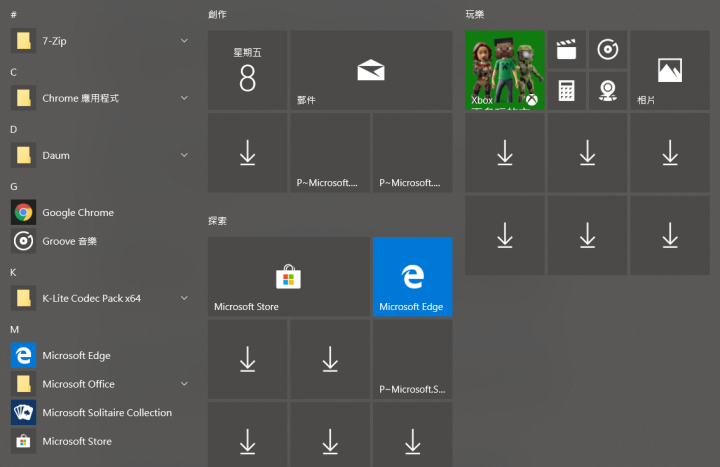Screen dimensions: 720x467
Task: Open the Groove music small tile
Action: point(608,50)
